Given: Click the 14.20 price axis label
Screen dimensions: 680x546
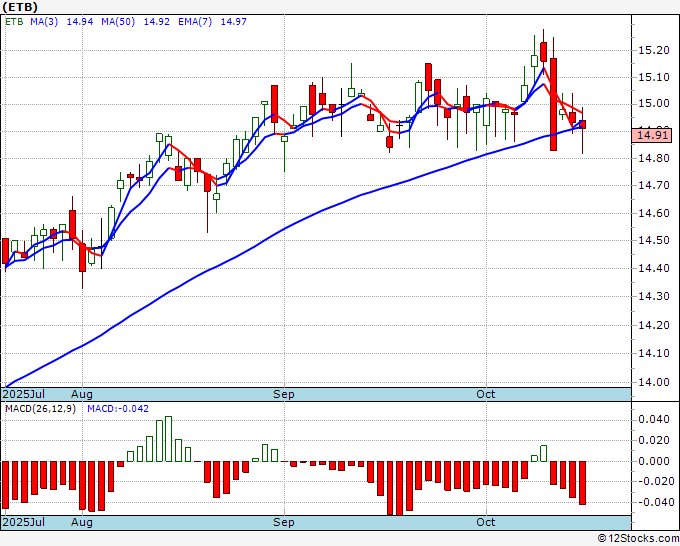Looking at the screenshot, I should pos(654,325).
